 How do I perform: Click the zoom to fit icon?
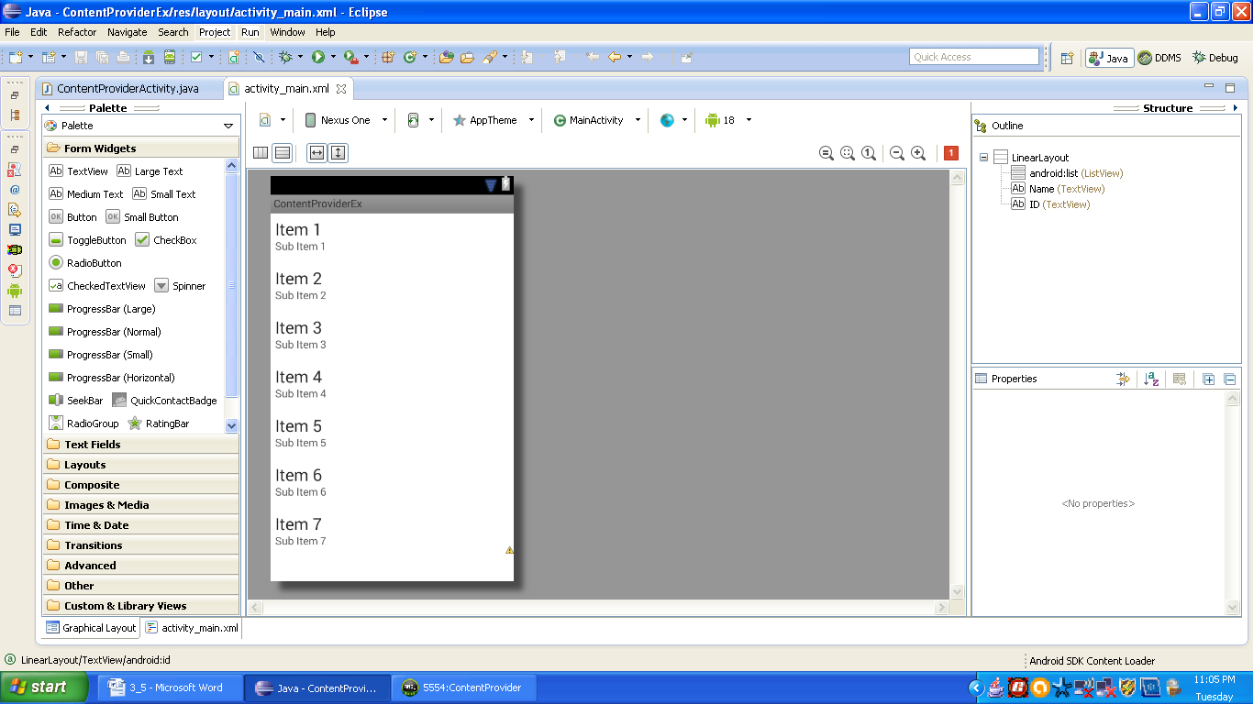(x=848, y=153)
